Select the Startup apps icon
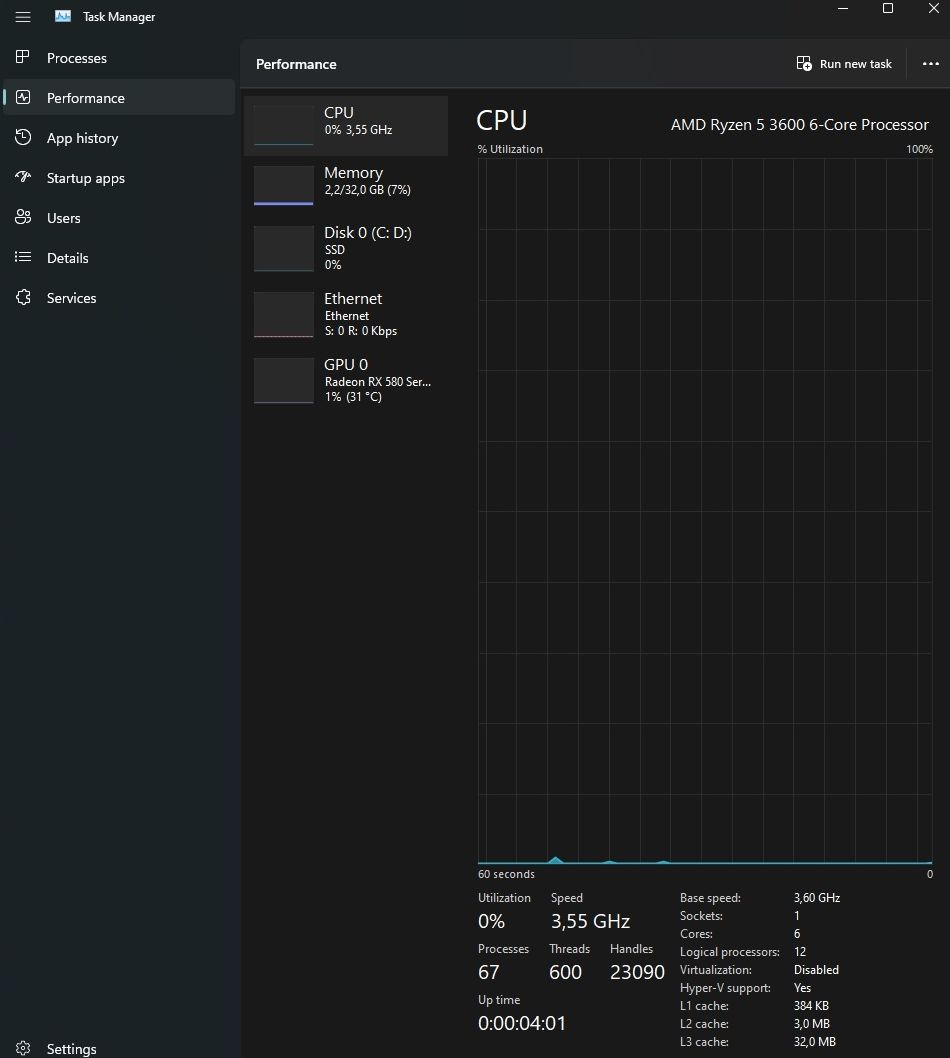This screenshot has width=950, height=1058. (23, 178)
